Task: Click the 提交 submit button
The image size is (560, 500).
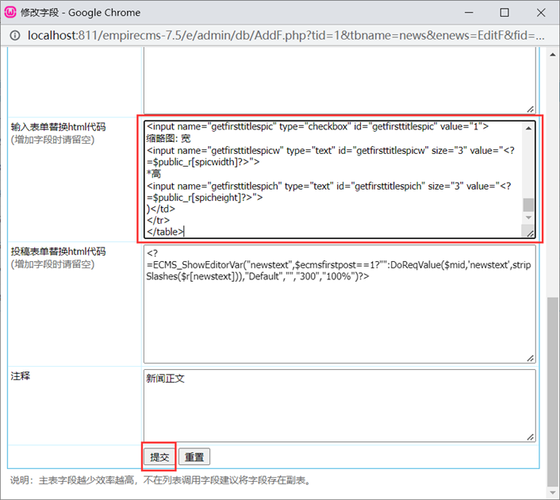Action: [x=159, y=457]
